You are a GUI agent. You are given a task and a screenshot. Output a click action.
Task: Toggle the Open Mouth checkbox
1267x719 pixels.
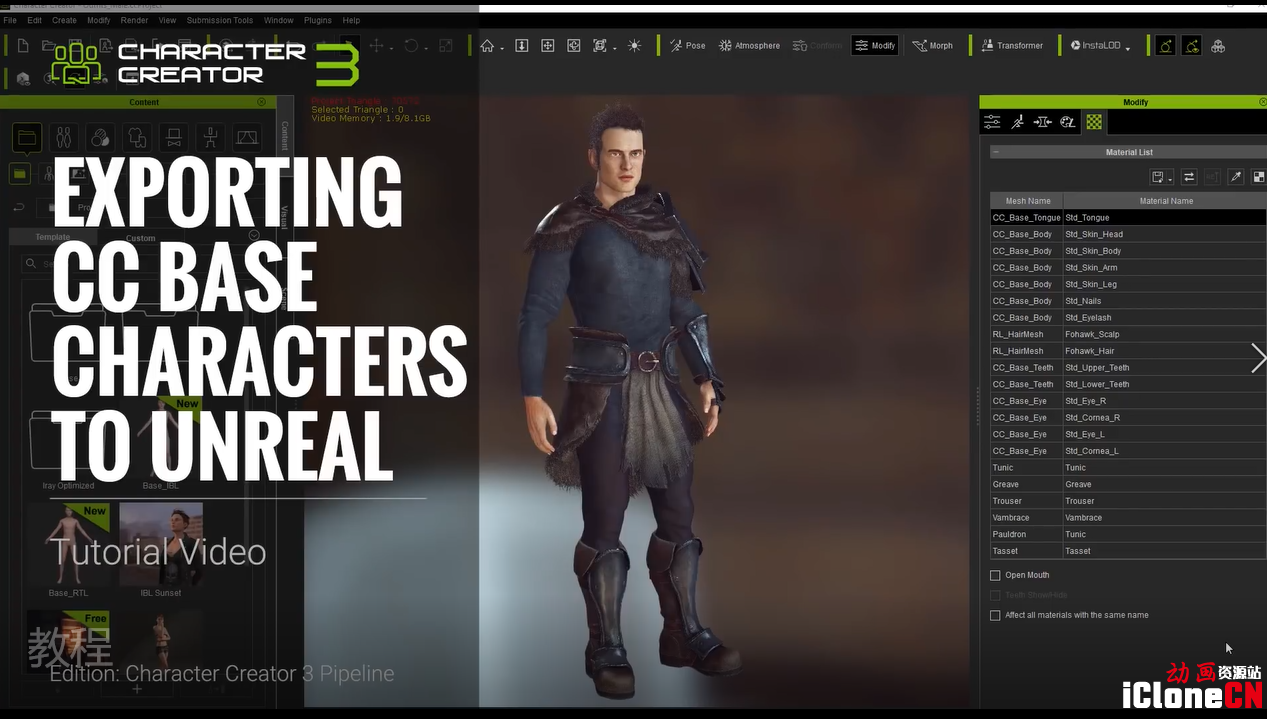point(995,575)
